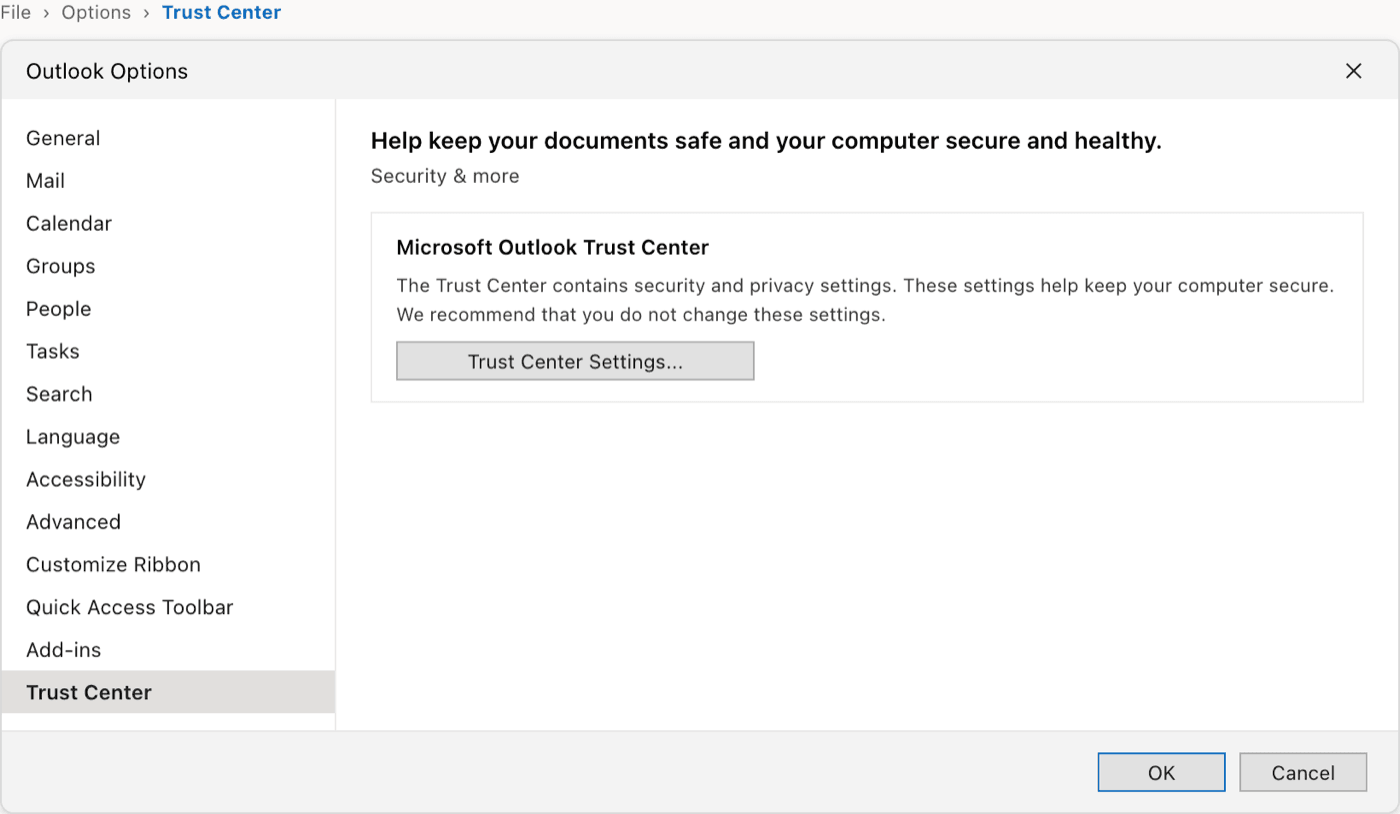Open the Mail options category

click(168, 181)
